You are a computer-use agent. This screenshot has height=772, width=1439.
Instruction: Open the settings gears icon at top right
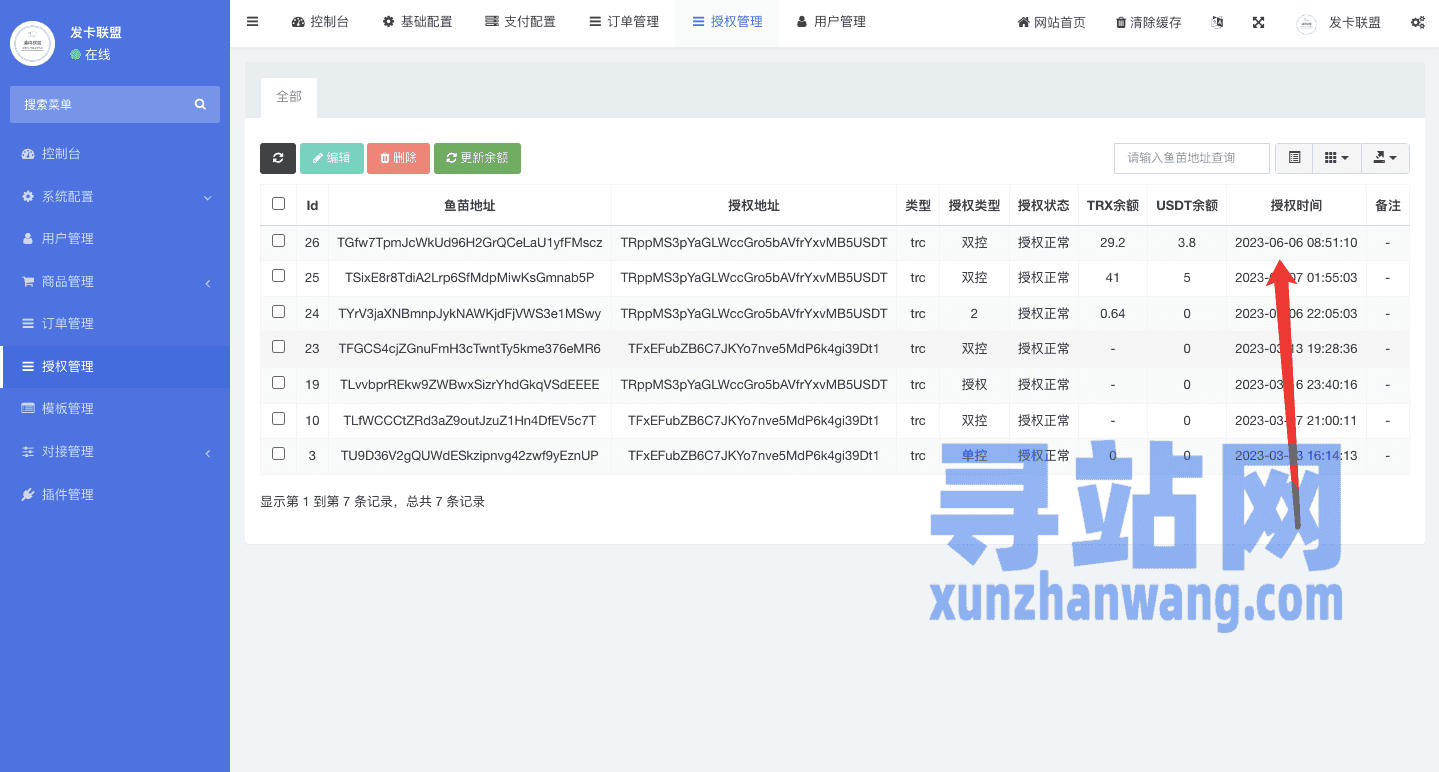pos(1418,22)
